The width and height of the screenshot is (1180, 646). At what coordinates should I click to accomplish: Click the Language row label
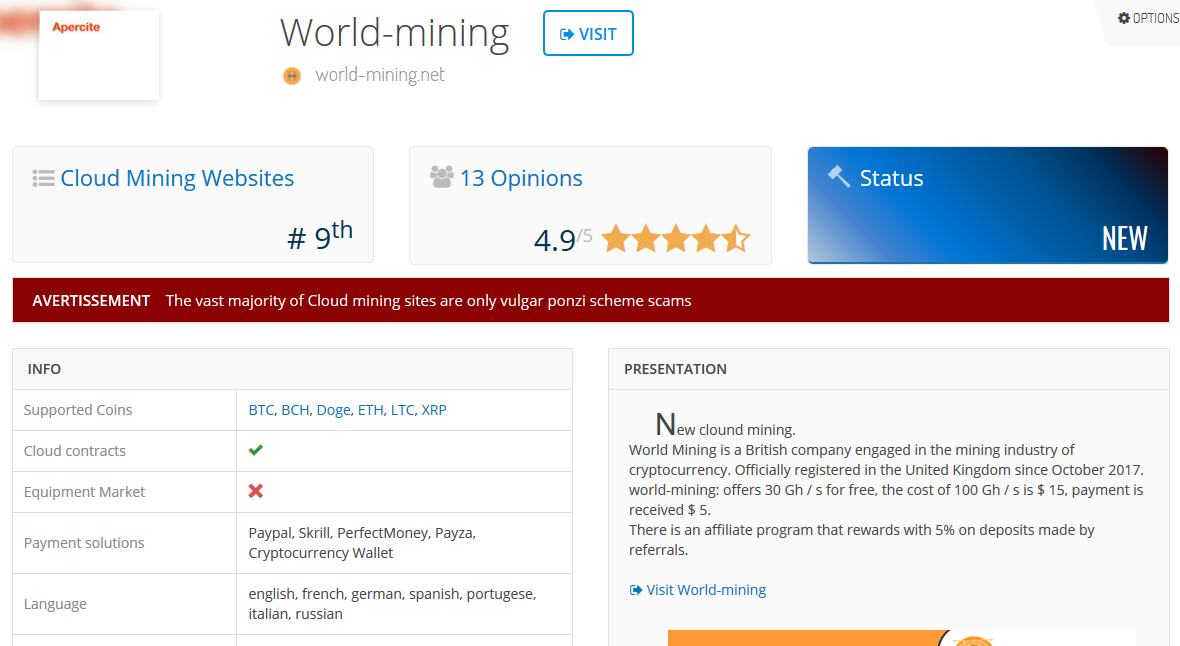point(55,604)
